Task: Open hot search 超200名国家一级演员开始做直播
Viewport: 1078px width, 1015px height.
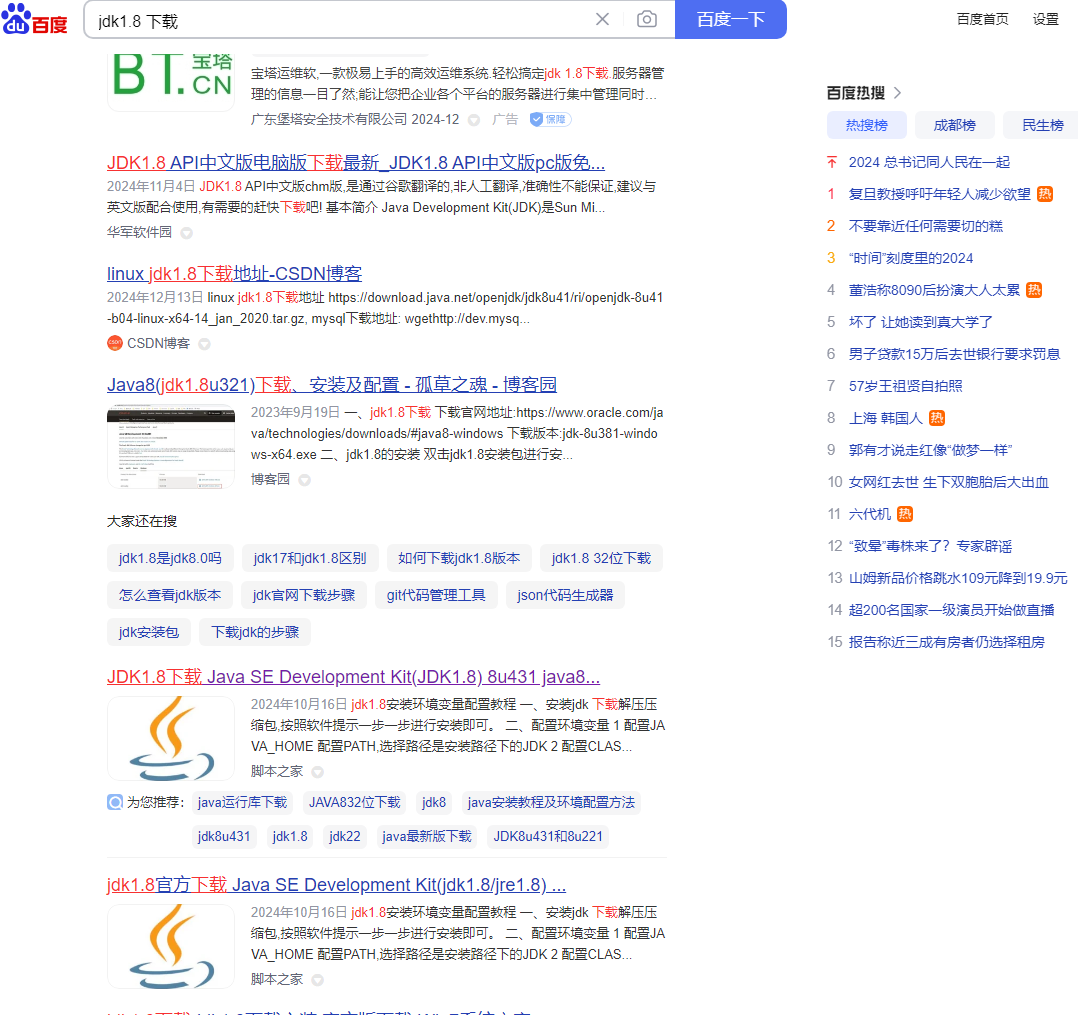Action: click(x=952, y=610)
